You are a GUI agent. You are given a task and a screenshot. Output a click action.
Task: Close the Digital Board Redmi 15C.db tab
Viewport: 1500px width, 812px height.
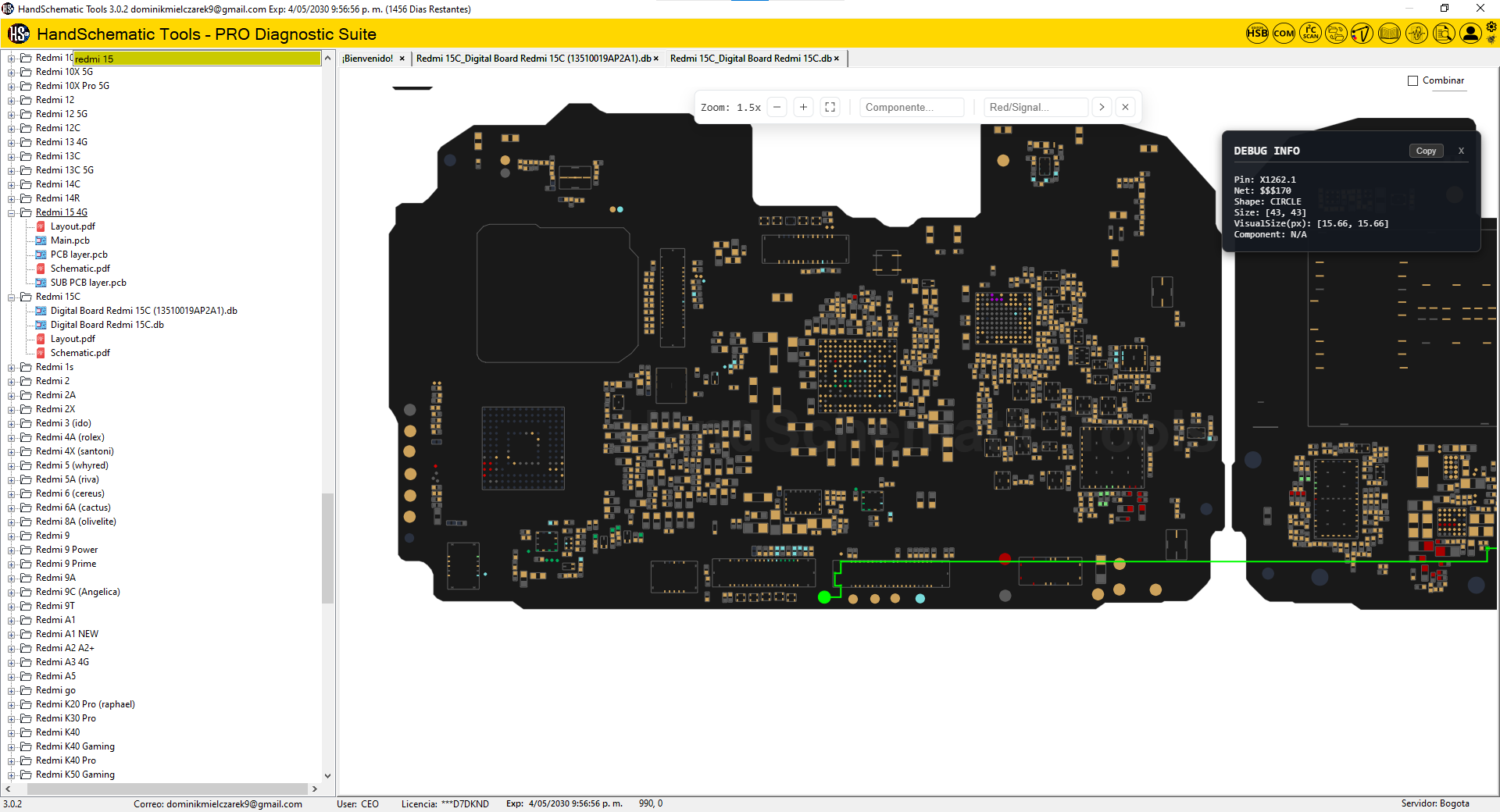pyautogui.click(x=837, y=59)
